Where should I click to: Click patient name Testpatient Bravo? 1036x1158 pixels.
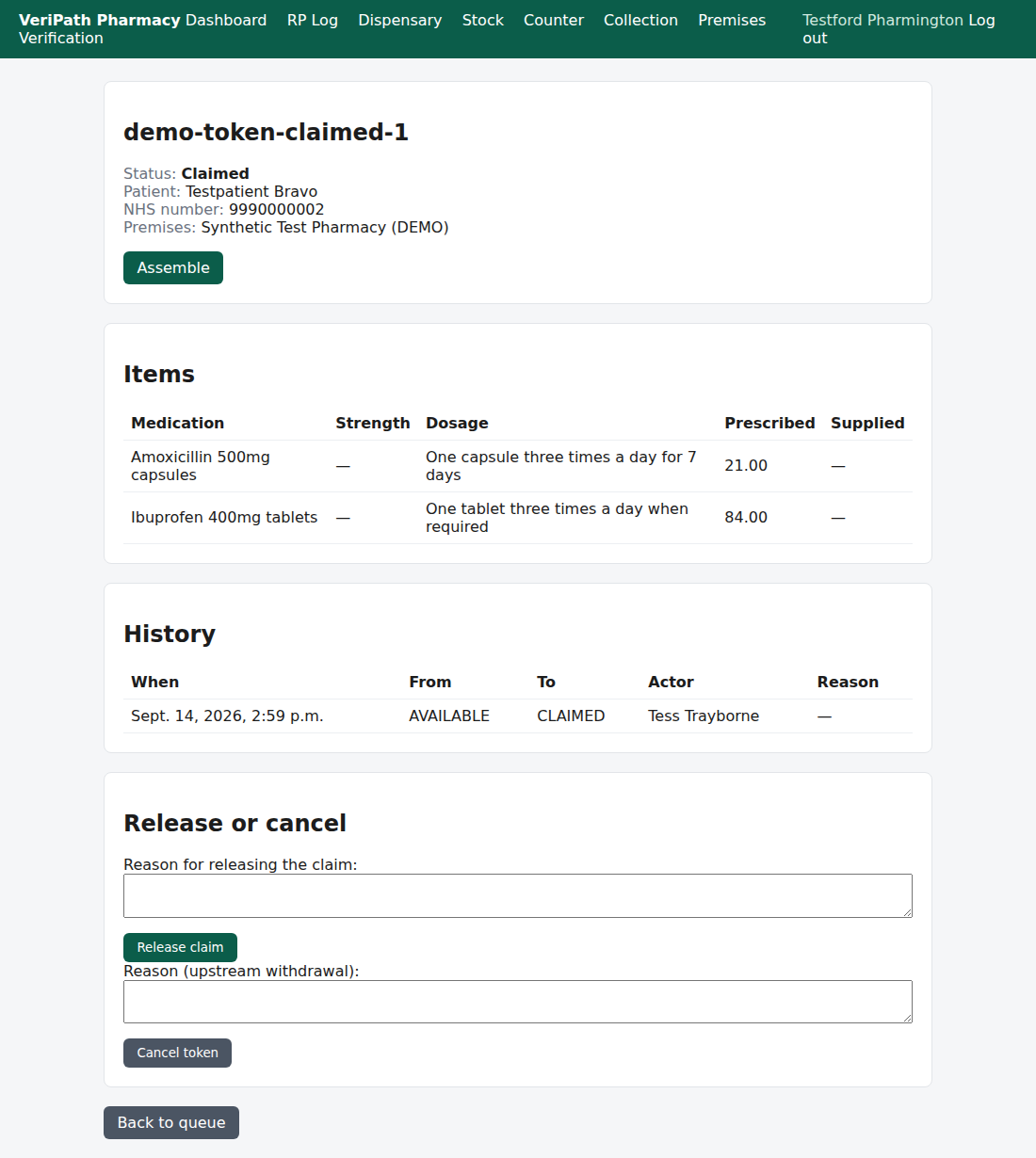pyautogui.click(x=251, y=191)
